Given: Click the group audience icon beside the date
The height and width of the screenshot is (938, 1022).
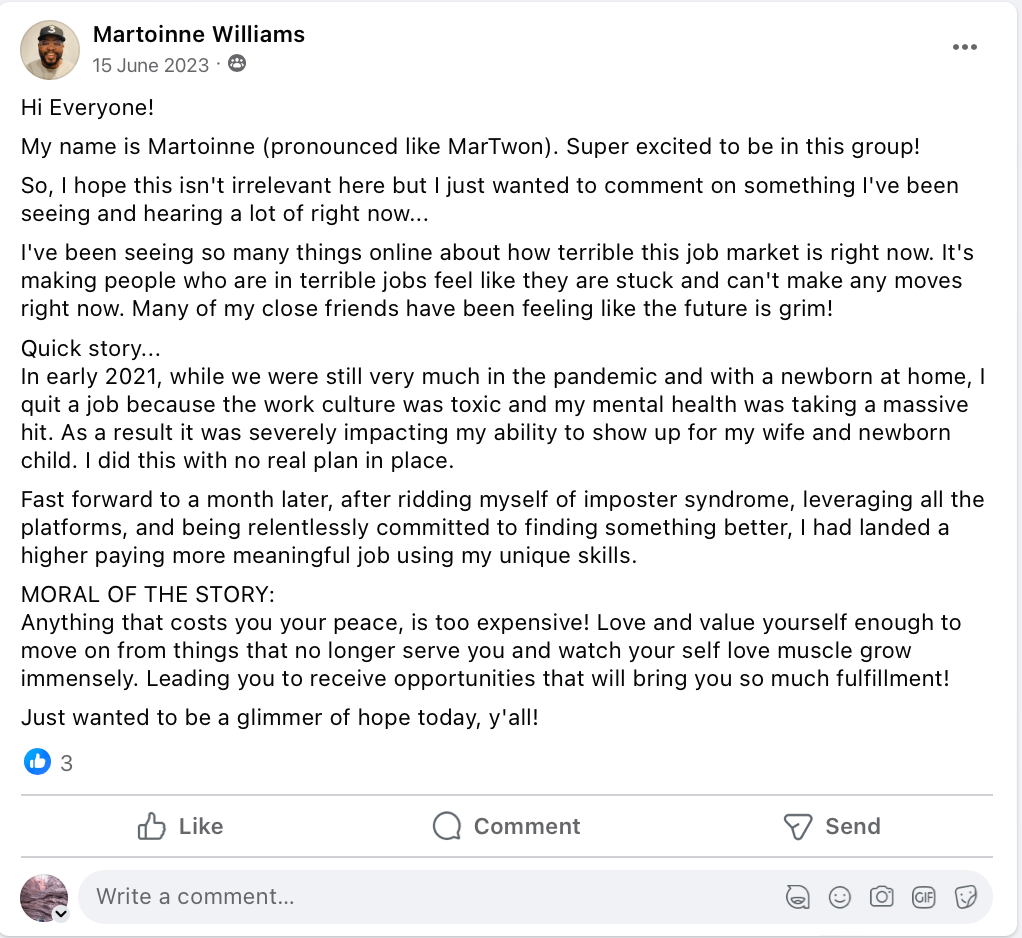Looking at the screenshot, I should coord(236,65).
